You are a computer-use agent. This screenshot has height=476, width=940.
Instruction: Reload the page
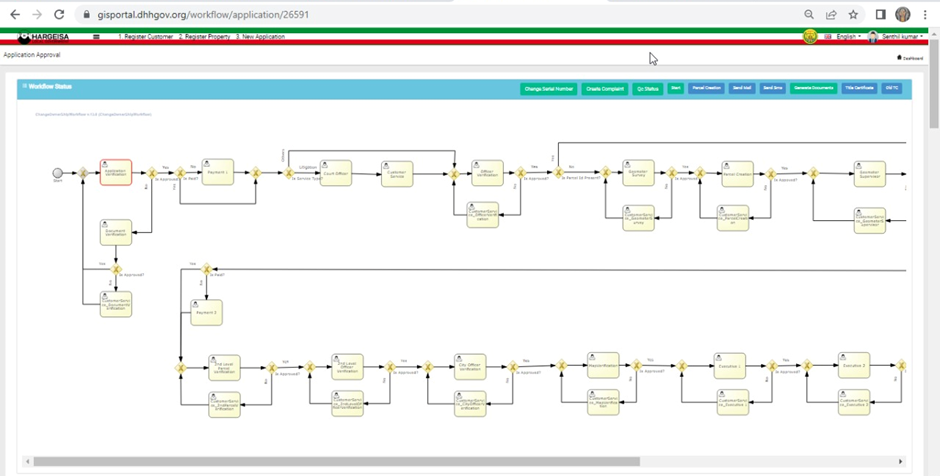pyautogui.click(x=59, y=14)
